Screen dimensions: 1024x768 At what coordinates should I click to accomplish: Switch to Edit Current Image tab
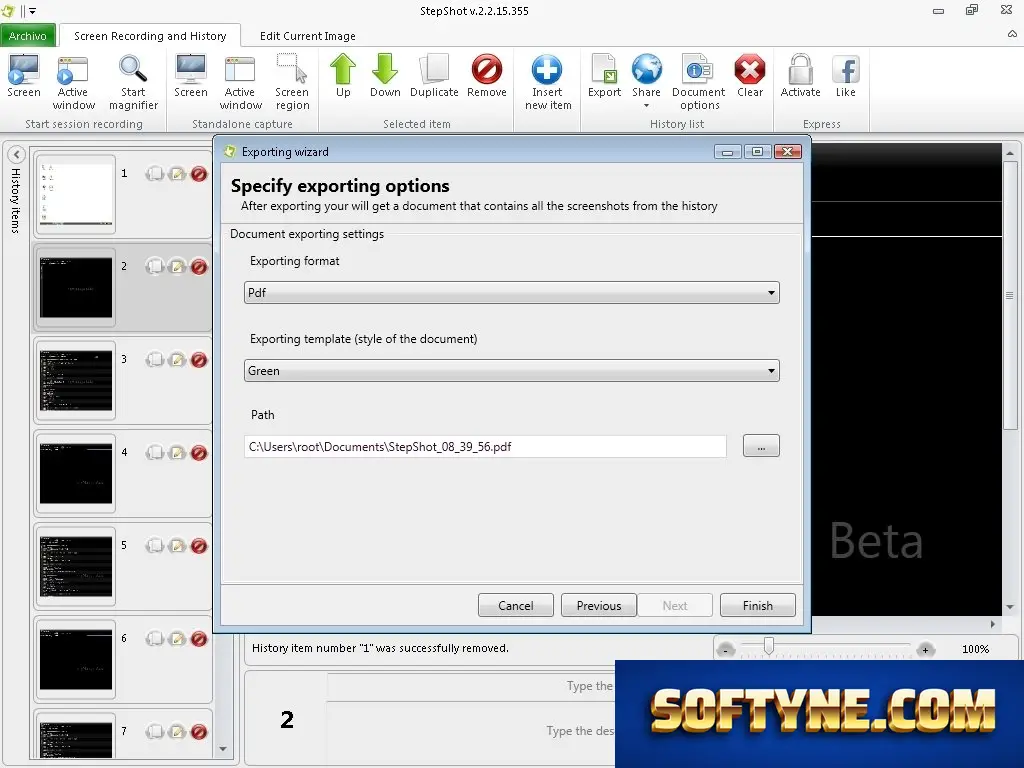308,36
